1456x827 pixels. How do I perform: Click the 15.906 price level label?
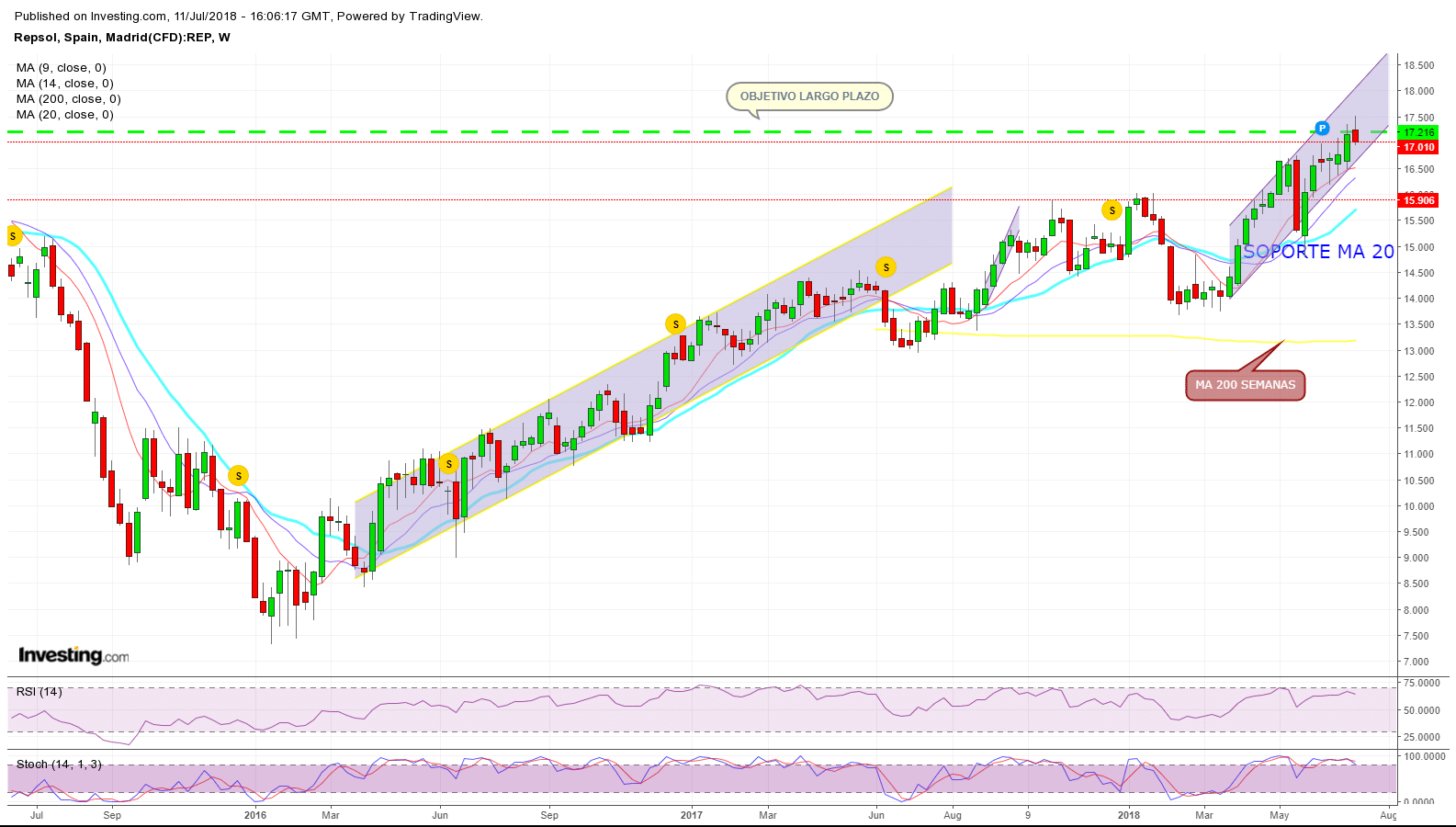point(1418,200)
